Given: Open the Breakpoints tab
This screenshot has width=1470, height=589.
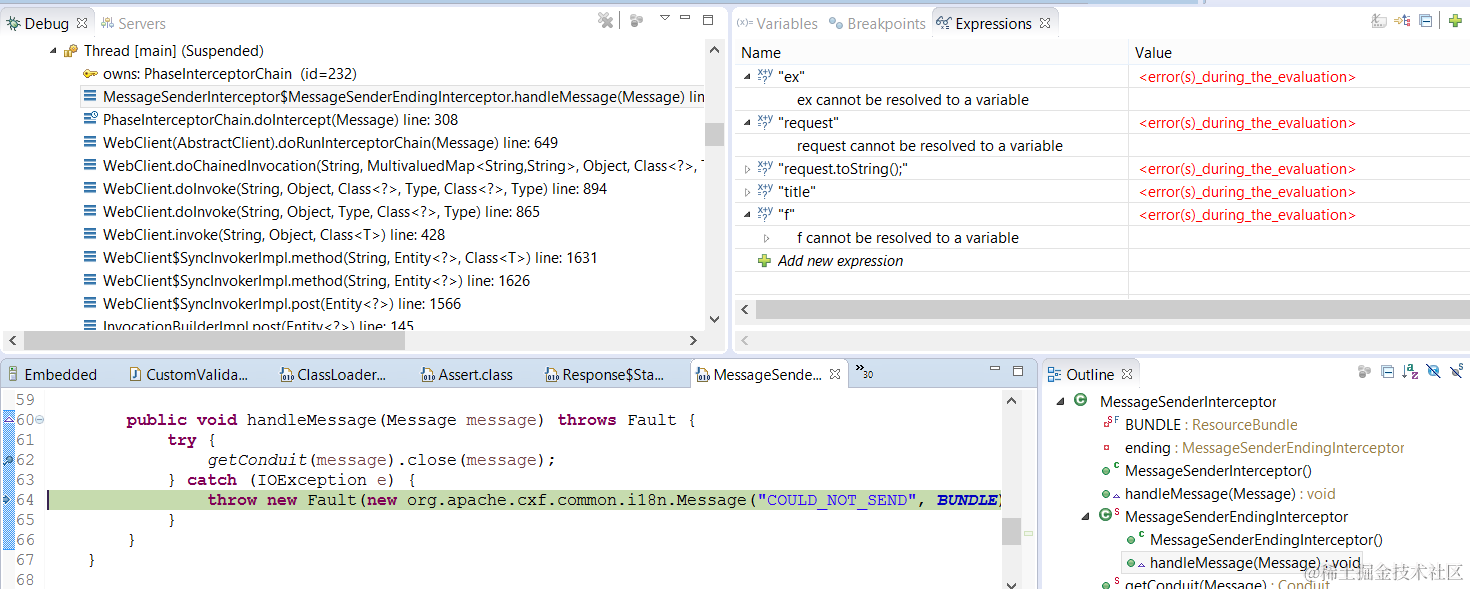Looking at the screenshot, I should 877,23.
